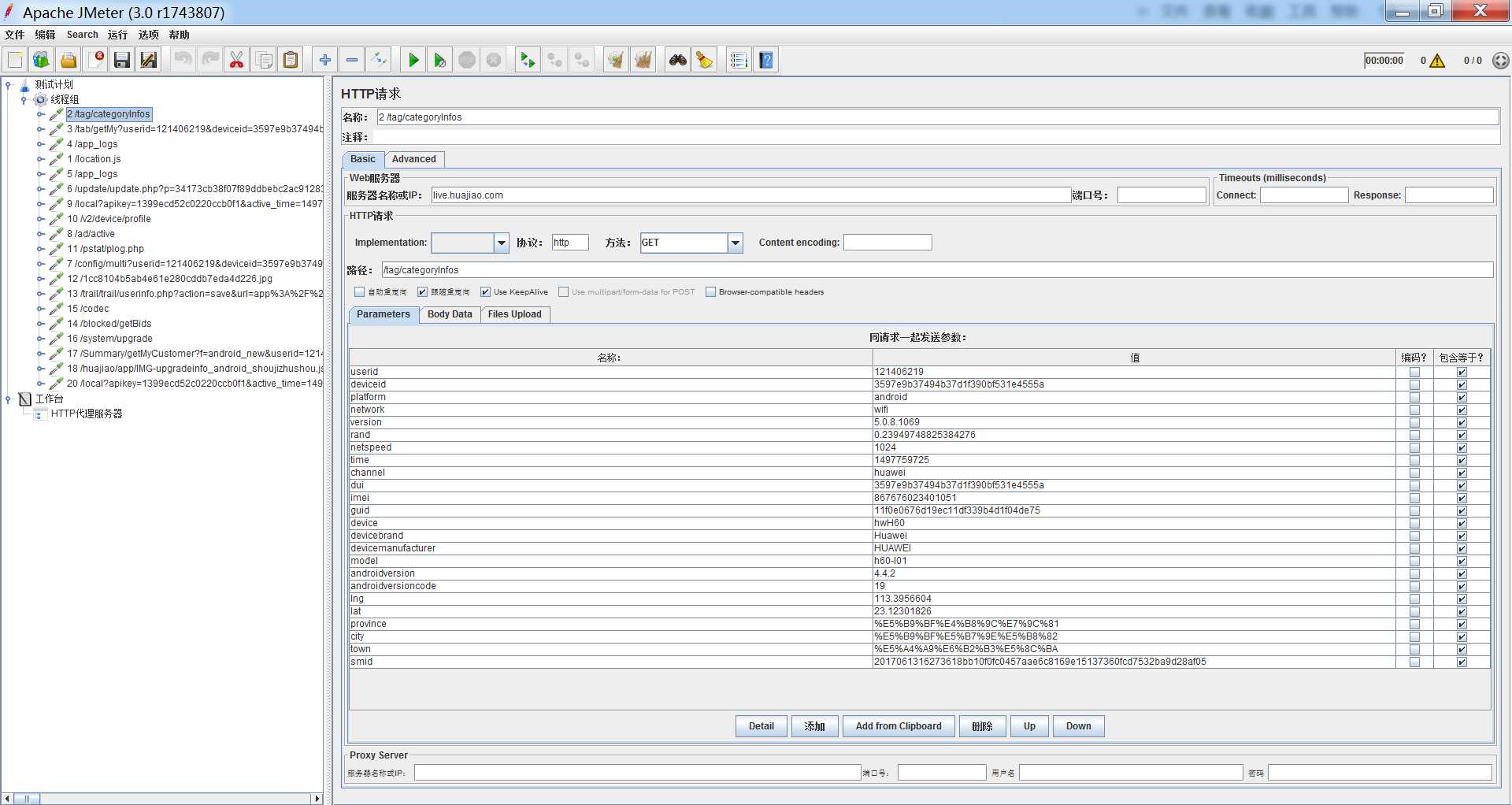
Task: Switch to the Body Data tab
Action: (450, 314)
